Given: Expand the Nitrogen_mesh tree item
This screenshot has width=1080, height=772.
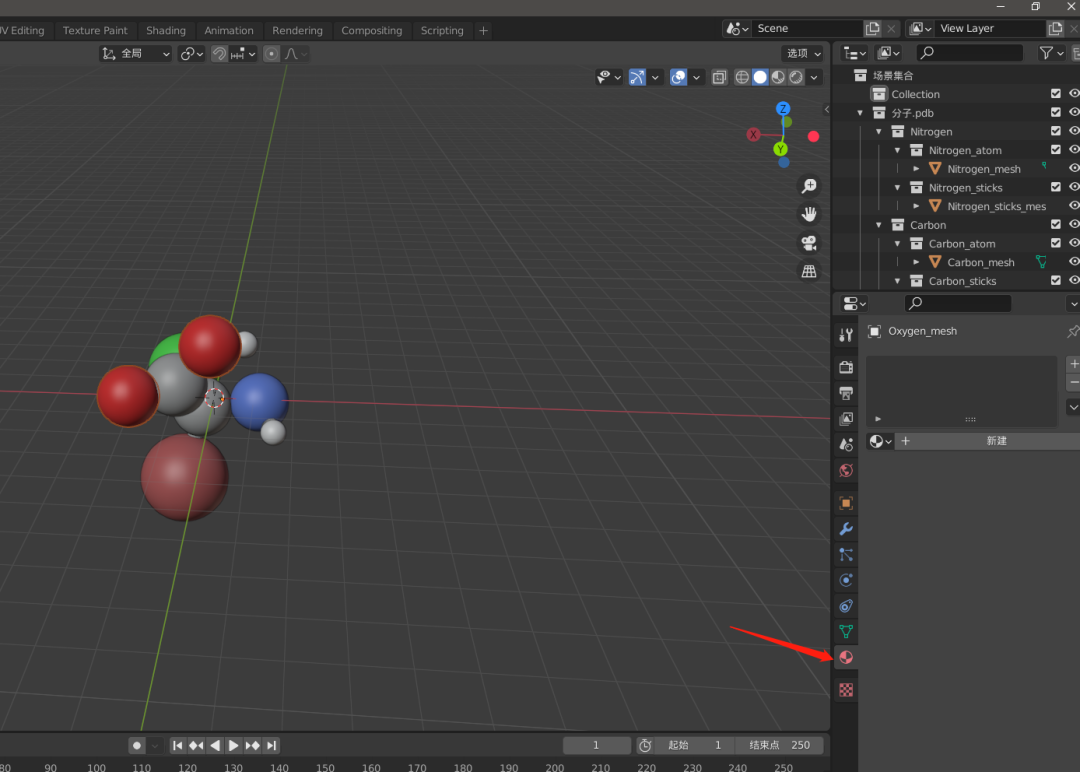Looking at the screenshot, I should click(x=916, y=169).
